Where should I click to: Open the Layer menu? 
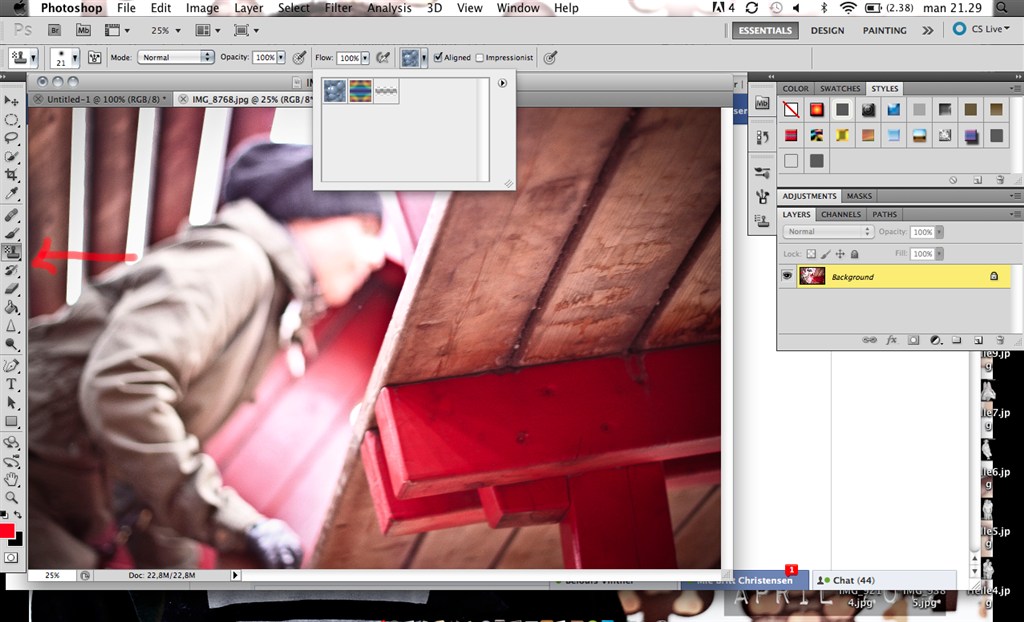(x=248, y=8)
